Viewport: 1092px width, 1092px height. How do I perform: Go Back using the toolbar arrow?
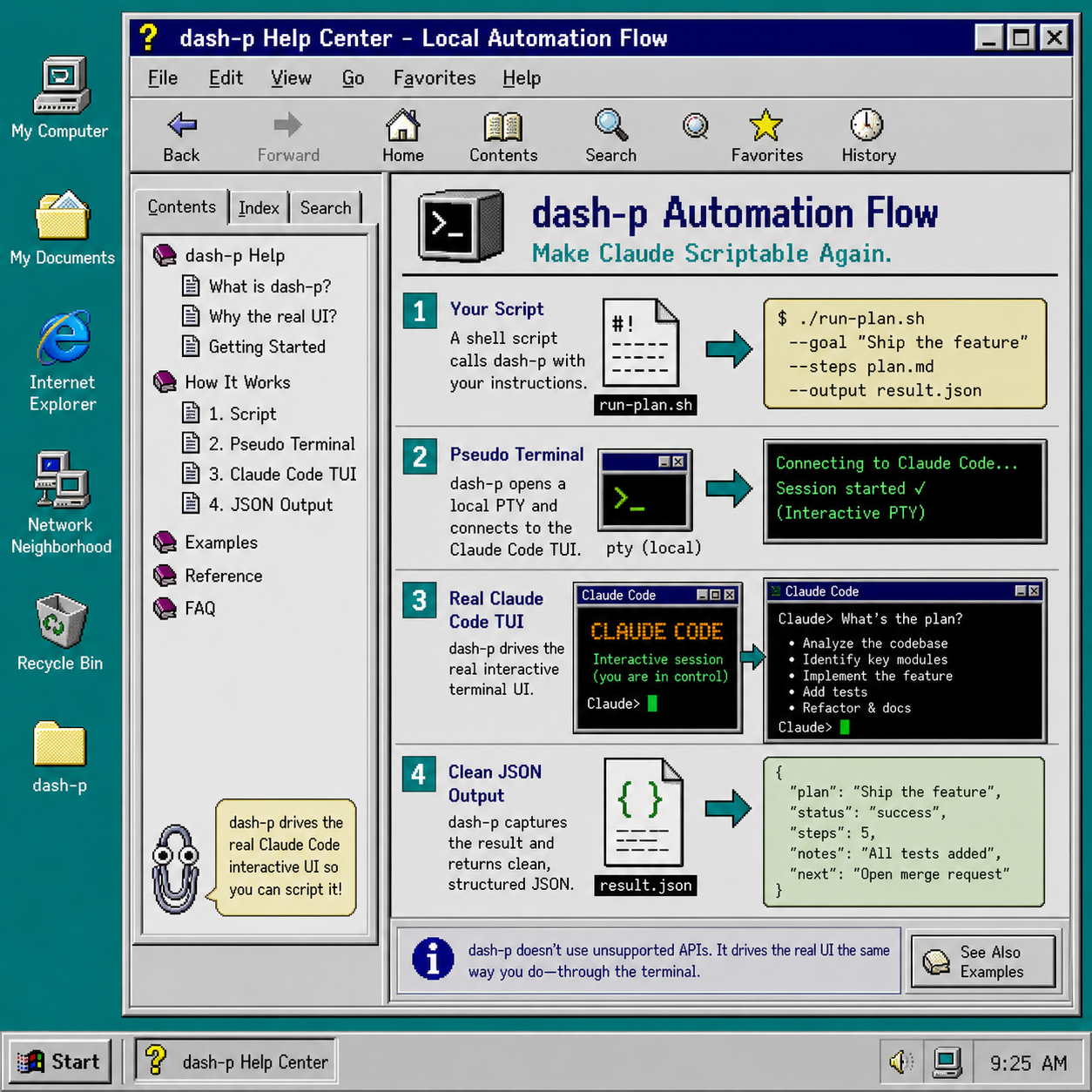(x=182, y=126)
